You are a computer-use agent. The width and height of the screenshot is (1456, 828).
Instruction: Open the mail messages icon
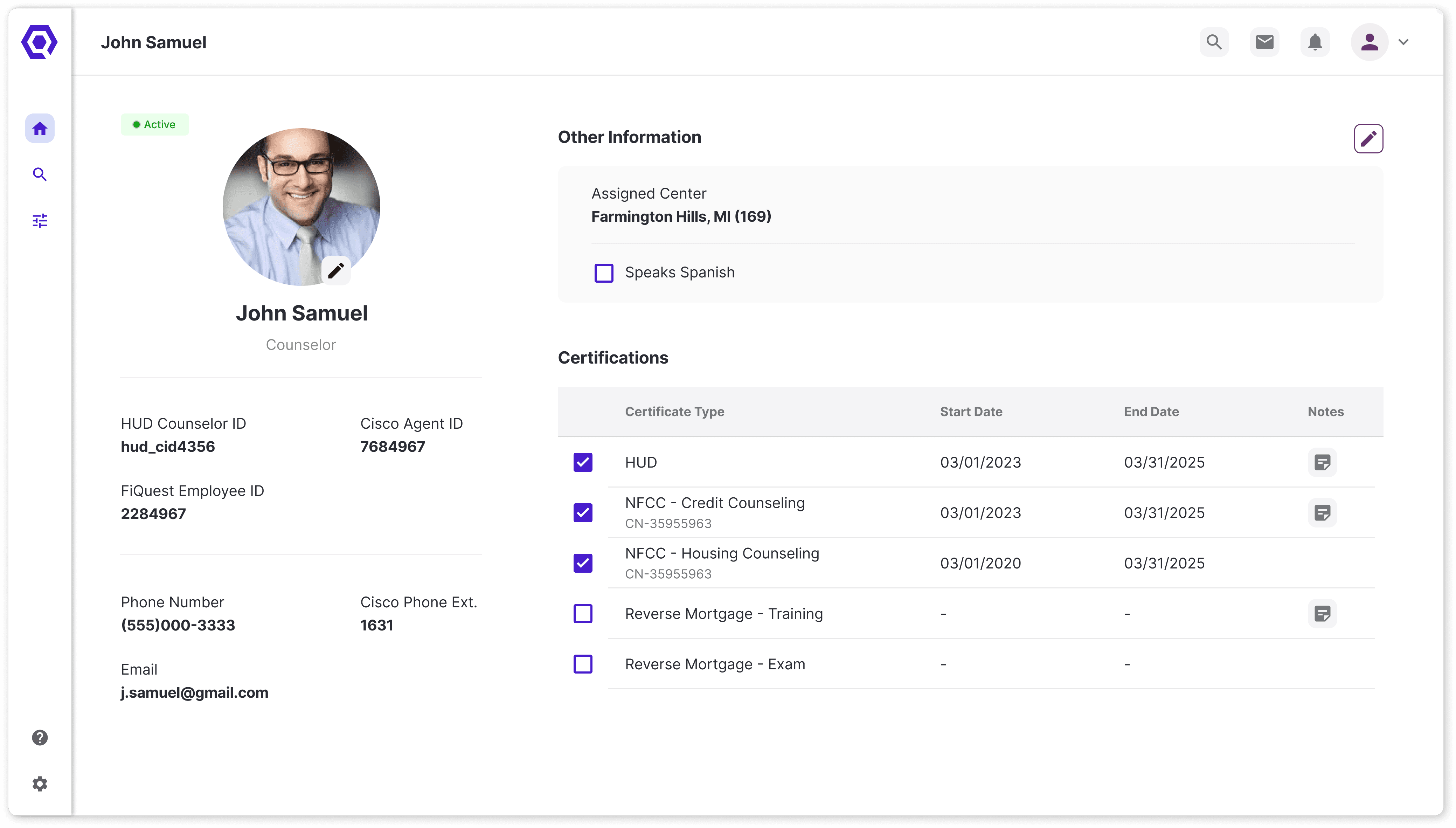coord(1264,42)
